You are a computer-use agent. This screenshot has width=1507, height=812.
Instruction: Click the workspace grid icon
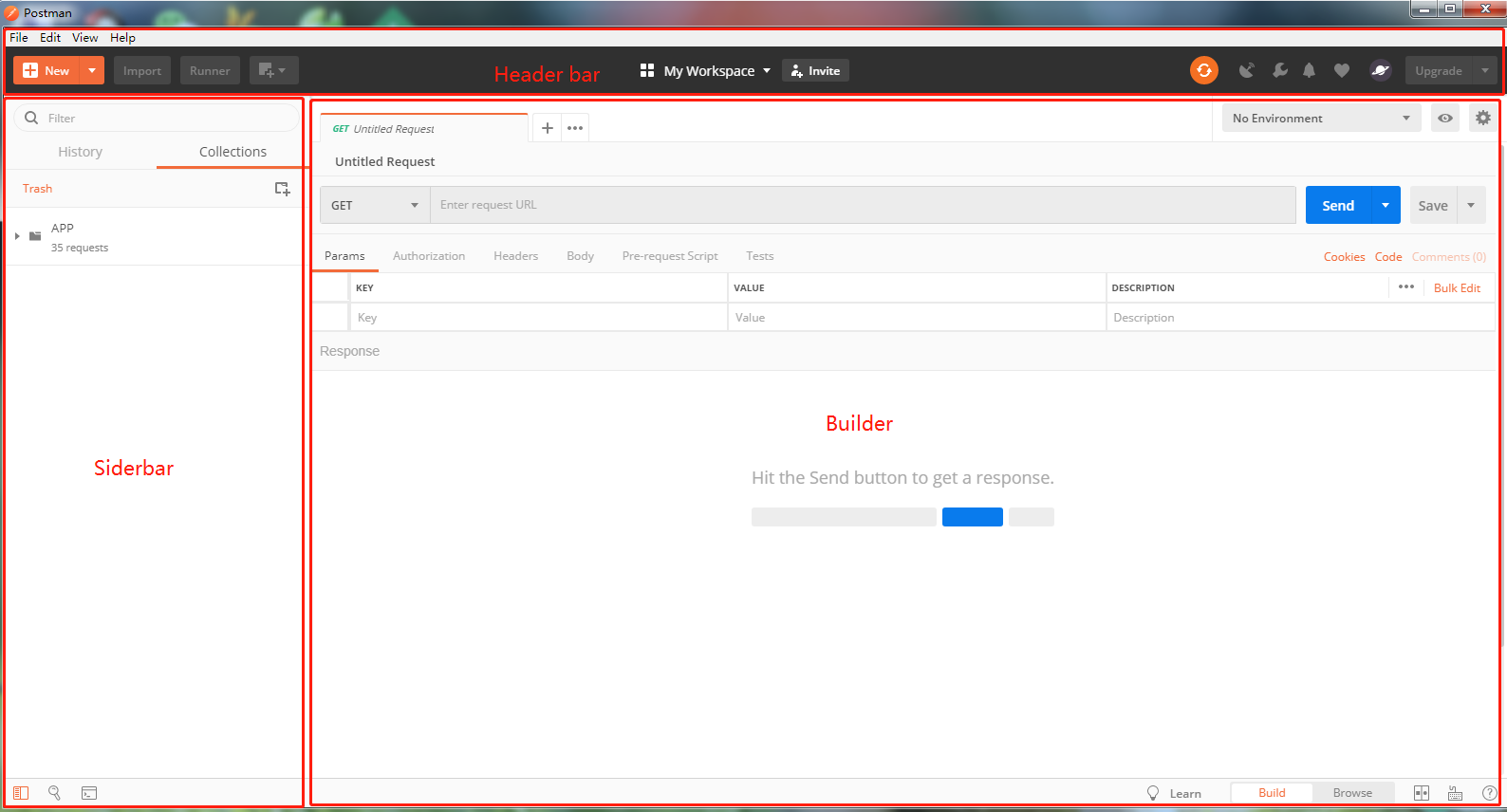[647, 70]
